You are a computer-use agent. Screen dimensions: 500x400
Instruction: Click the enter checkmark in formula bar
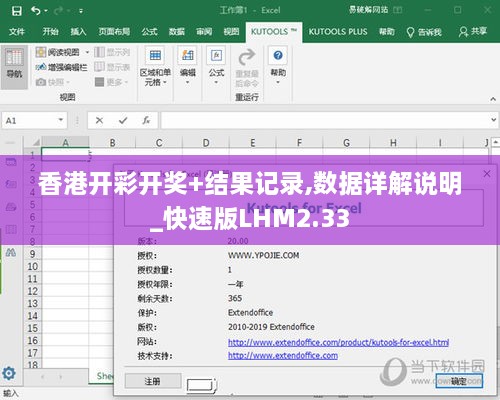(123, 120)
